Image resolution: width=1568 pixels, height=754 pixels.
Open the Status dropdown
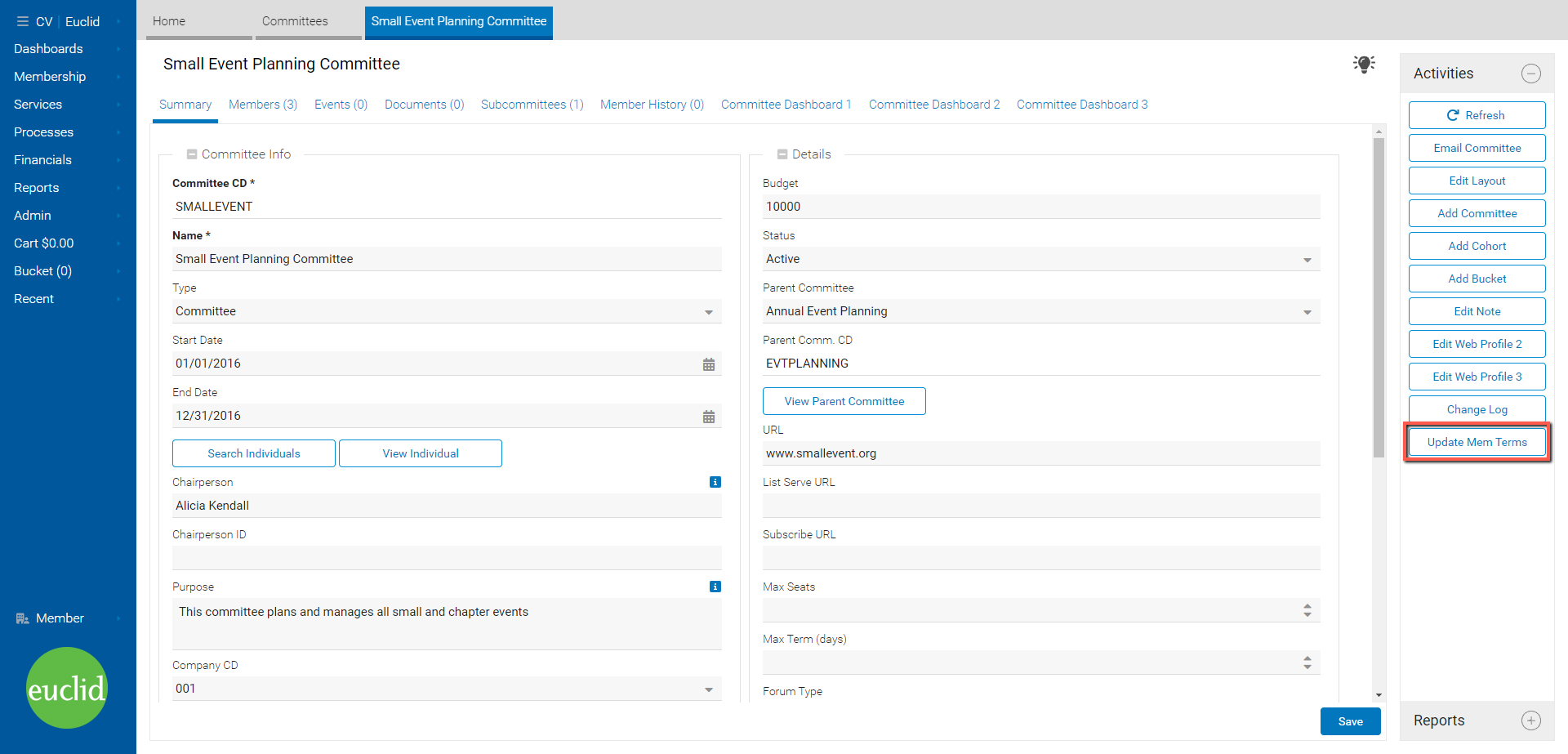coord(1041,259)
